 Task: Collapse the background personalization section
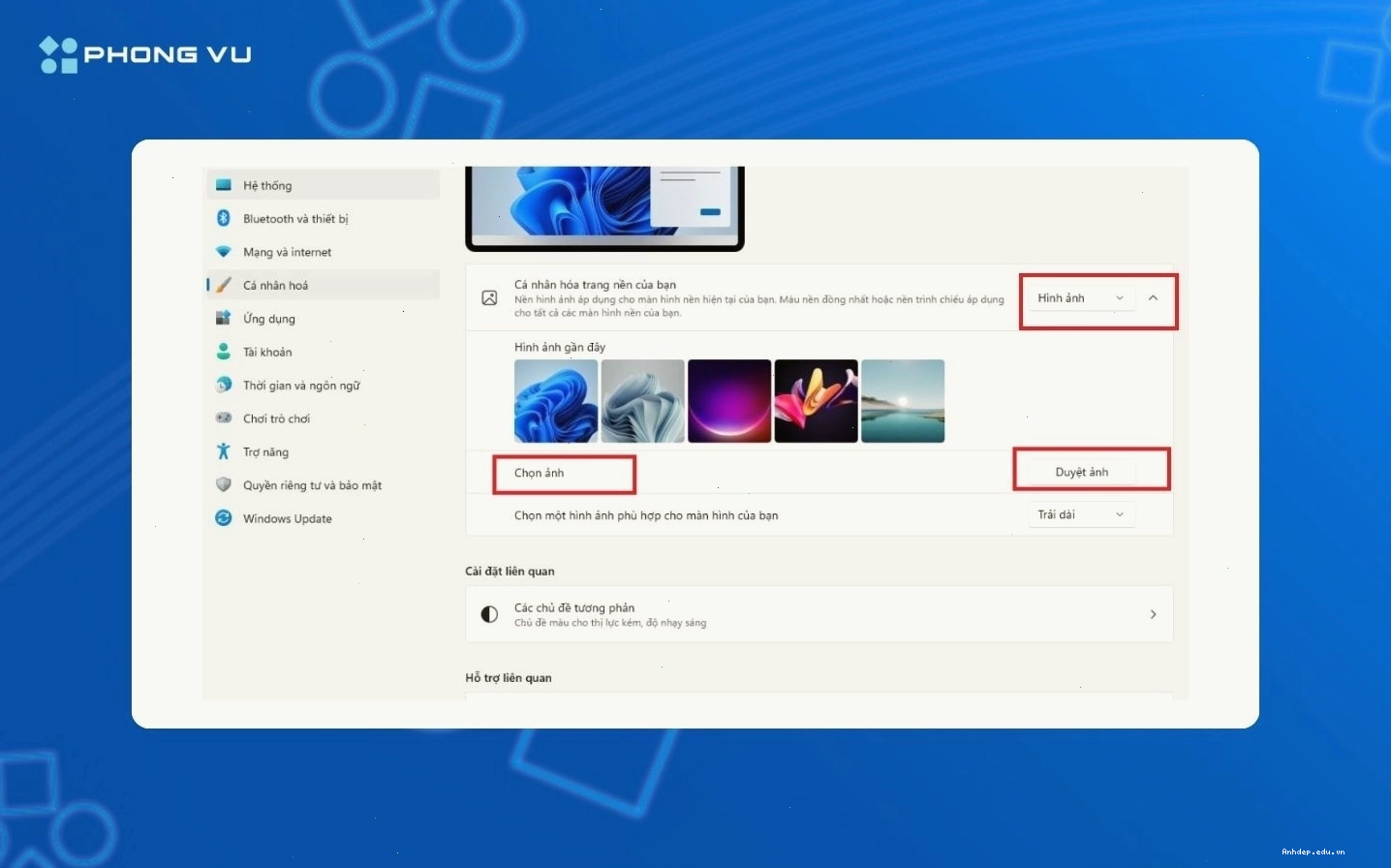[x=1153, y=298]
